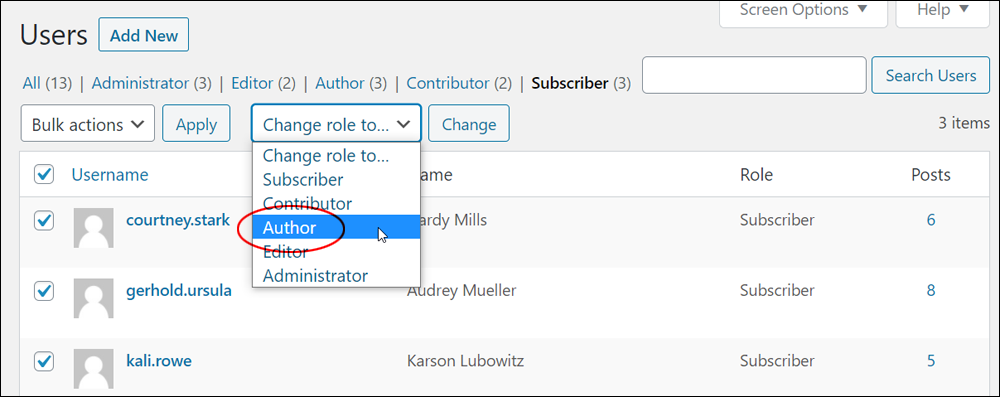Screen dimensions: 1000x397
Task: Open the kali.rowe user profile
Action: (x=159, y=361)
